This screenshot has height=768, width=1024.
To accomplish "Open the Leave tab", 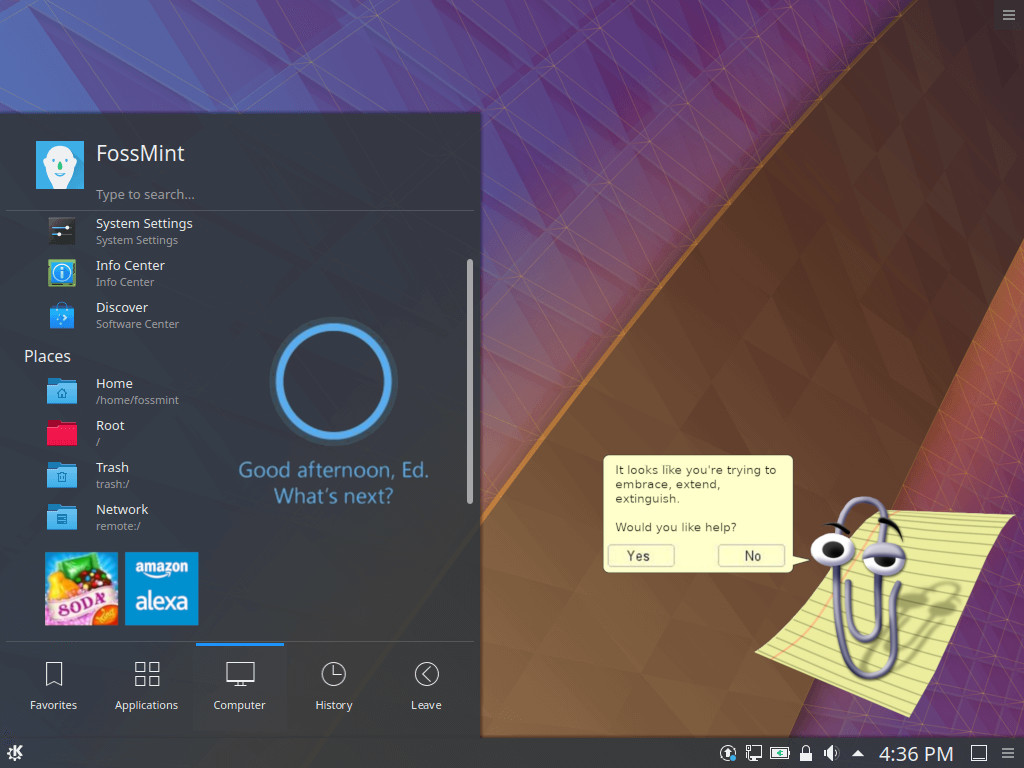I will point(426,686).
